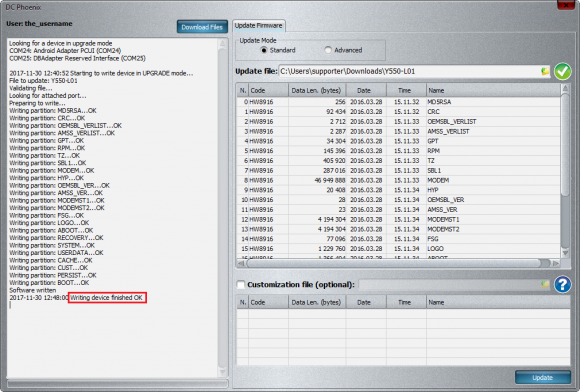Viewport: 580px width, 392px height.
Task: Sort by the Date column in update table
Action: 366,90
